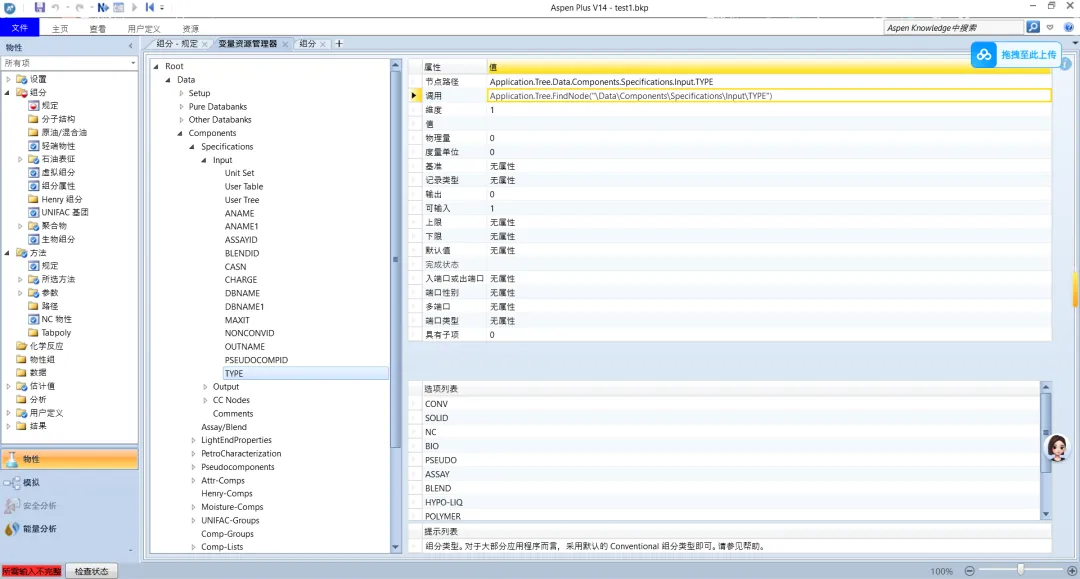
Task: Click the assistant avatar icon at right edge
Action: pyautogui.click(x=1057, y=448)
